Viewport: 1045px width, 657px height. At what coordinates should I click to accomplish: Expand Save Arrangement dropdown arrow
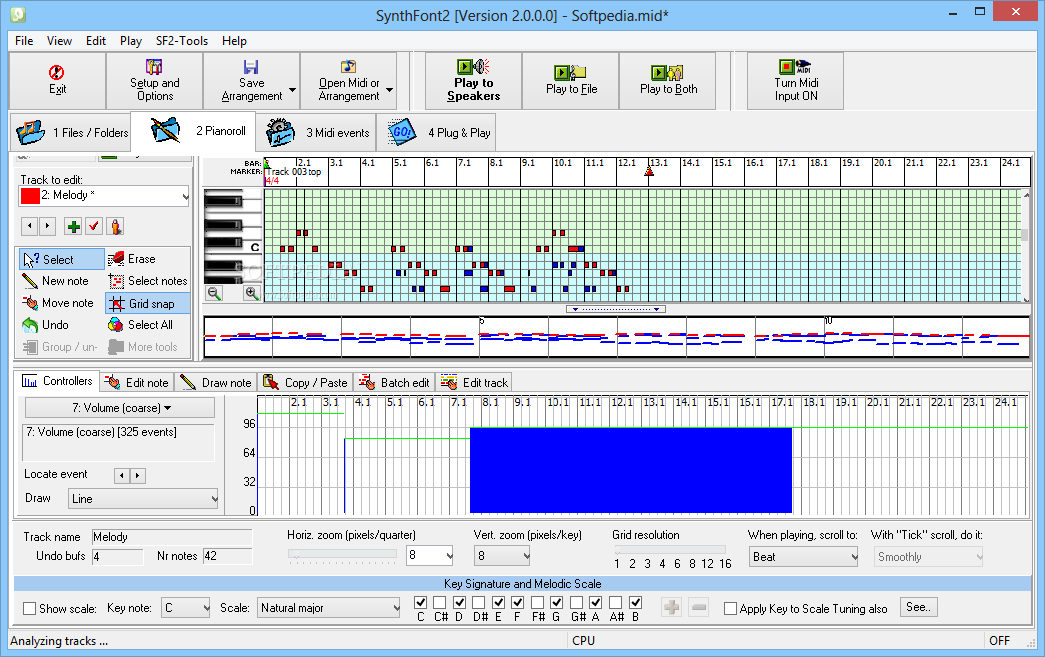[293, 90]
